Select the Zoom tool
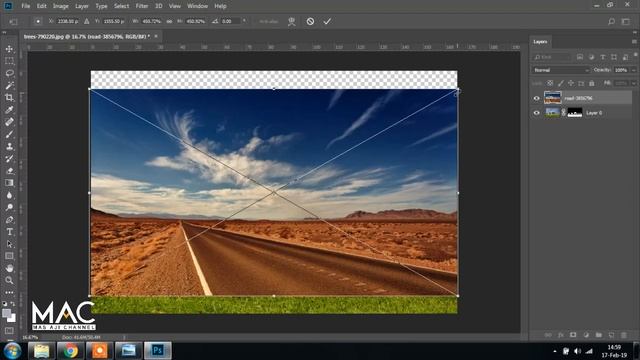Screen dimensions: 640x360 (x=9, y=280)
